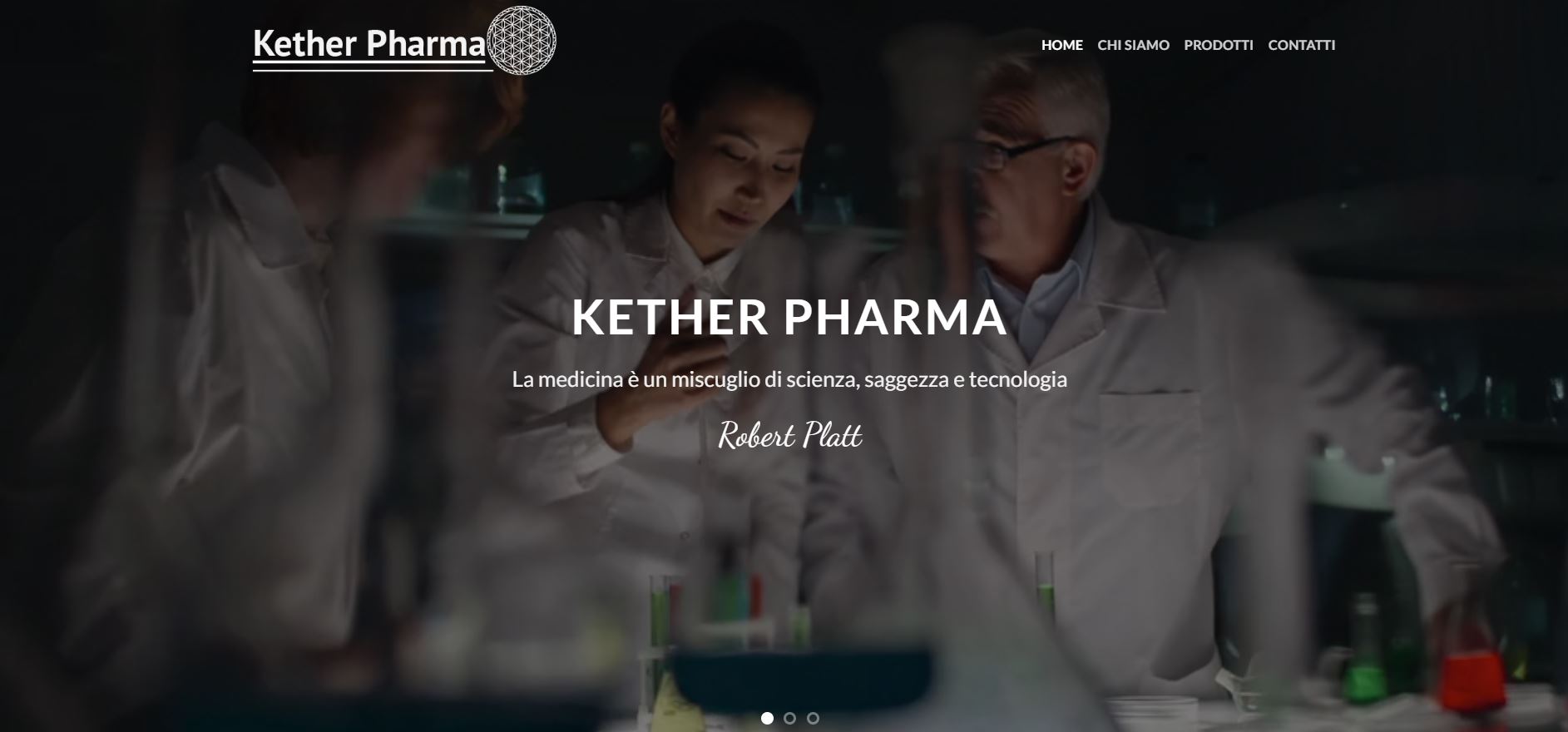This screenshot has width=1568, height=732.
Task: Select the first filled slider dot
Action: (x=767, y=718)
